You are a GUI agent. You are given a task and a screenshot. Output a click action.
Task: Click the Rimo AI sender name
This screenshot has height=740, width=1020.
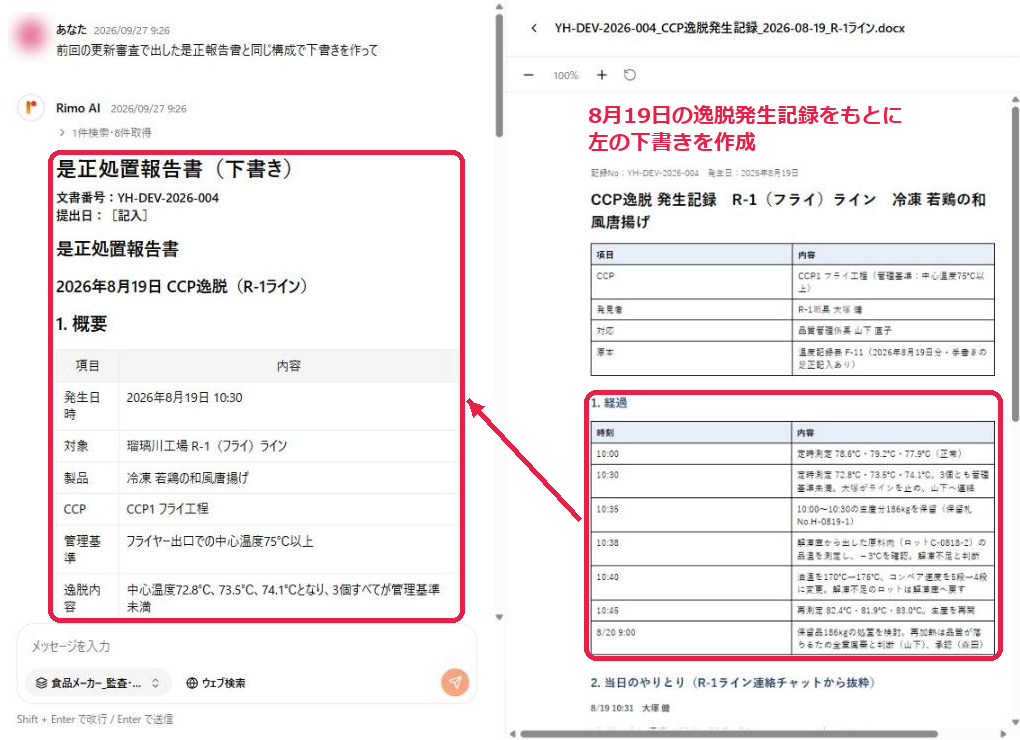78,108
